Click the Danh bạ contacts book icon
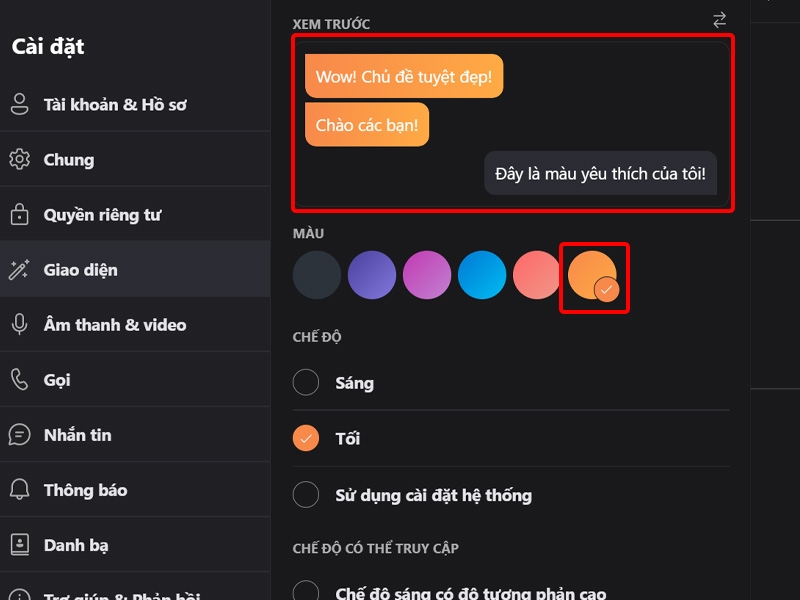This screenshot has height=600, width=800. (x=19, y=545)
